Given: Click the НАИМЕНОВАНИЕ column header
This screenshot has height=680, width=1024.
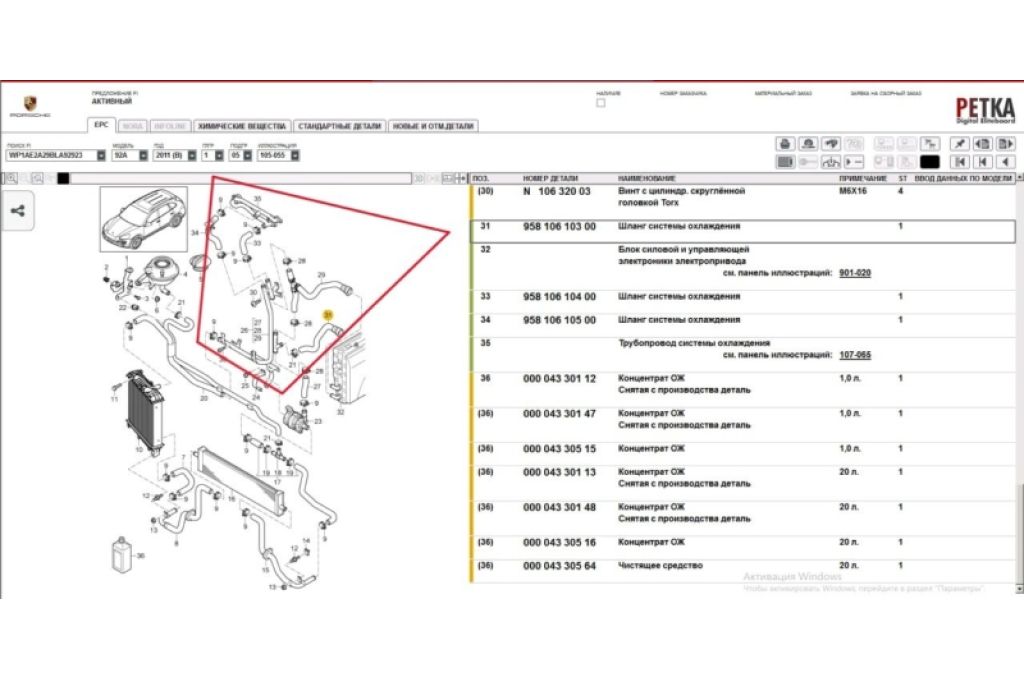Looking at the screenshot, I should pos(647,178).
